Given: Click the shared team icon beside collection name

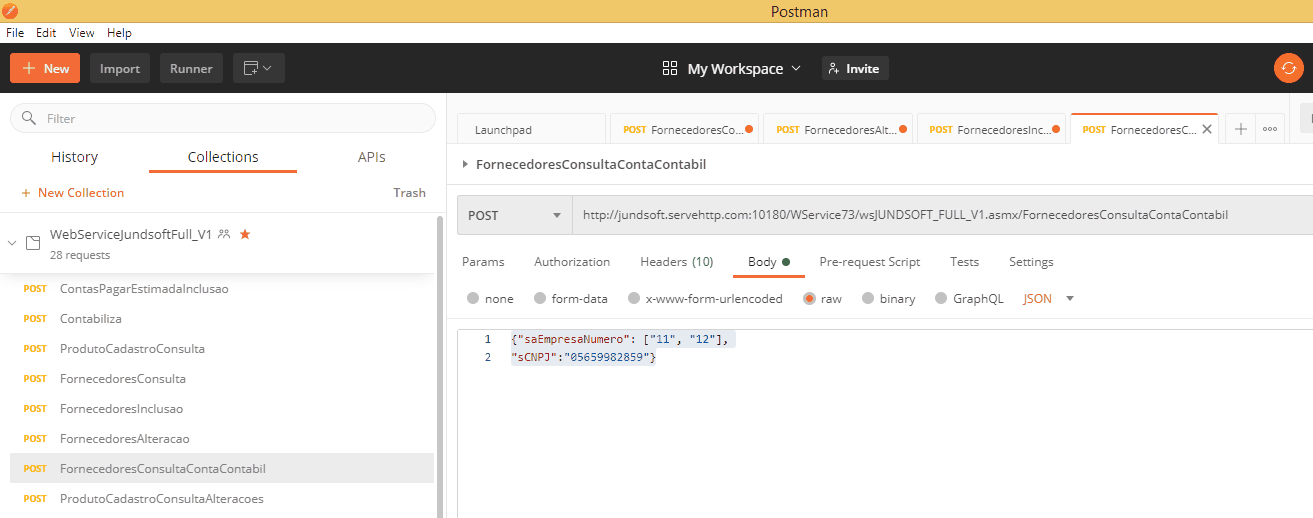Looking at the screenshot, I should 224,234.
